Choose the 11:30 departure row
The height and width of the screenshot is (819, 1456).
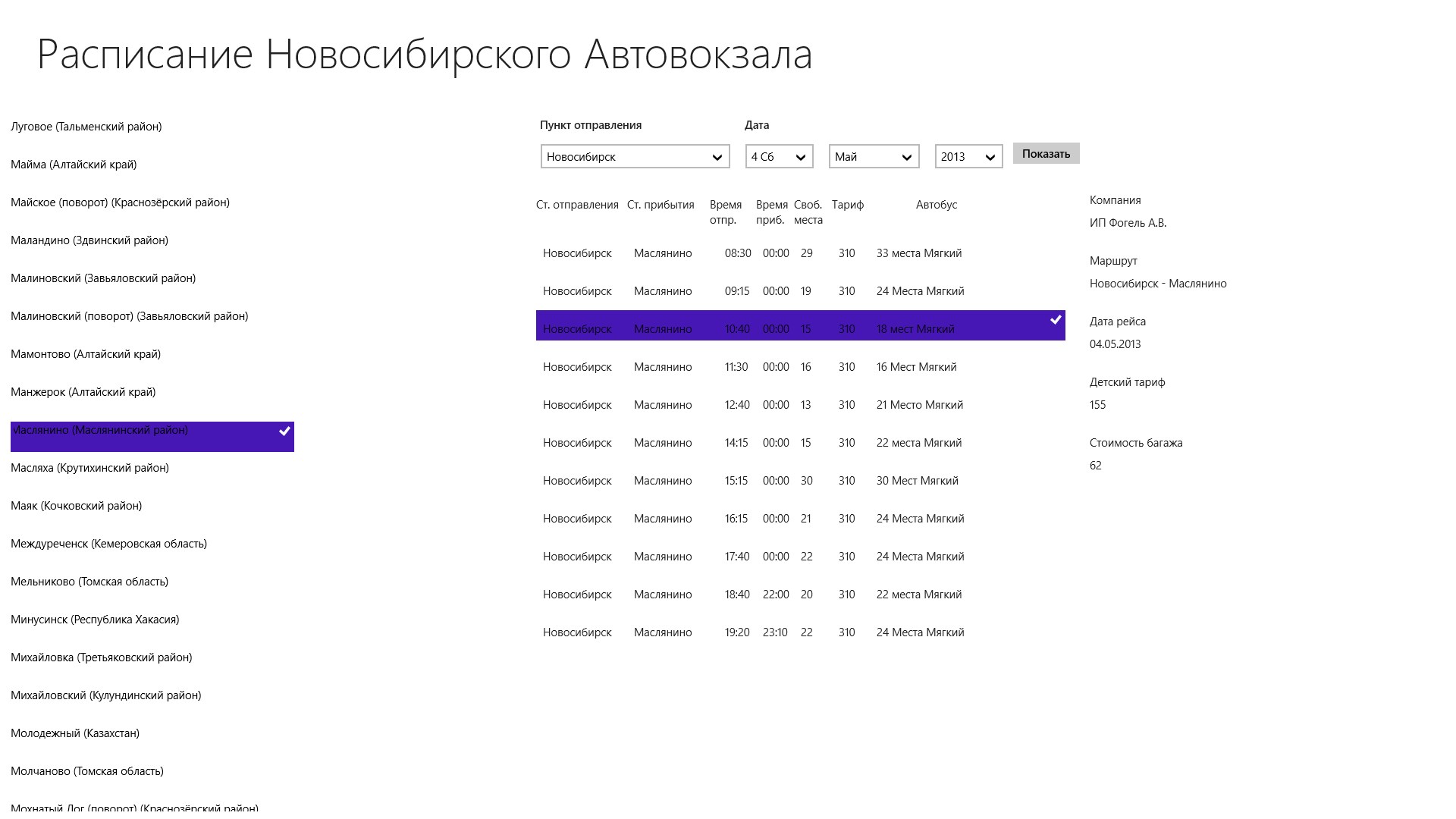(x=800, y=367)
